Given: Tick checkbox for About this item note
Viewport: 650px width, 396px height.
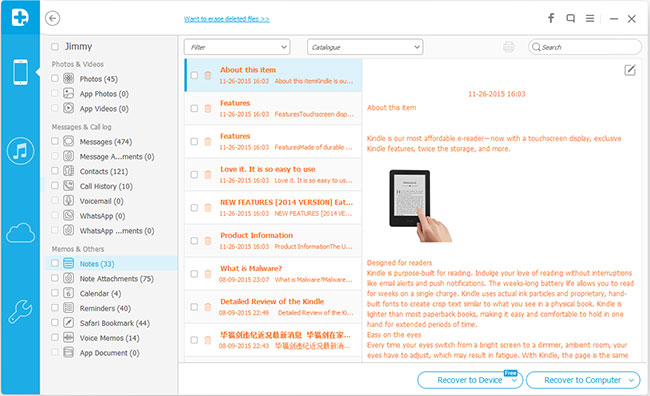Looking at the screenshot, I should tap(194, 75).
